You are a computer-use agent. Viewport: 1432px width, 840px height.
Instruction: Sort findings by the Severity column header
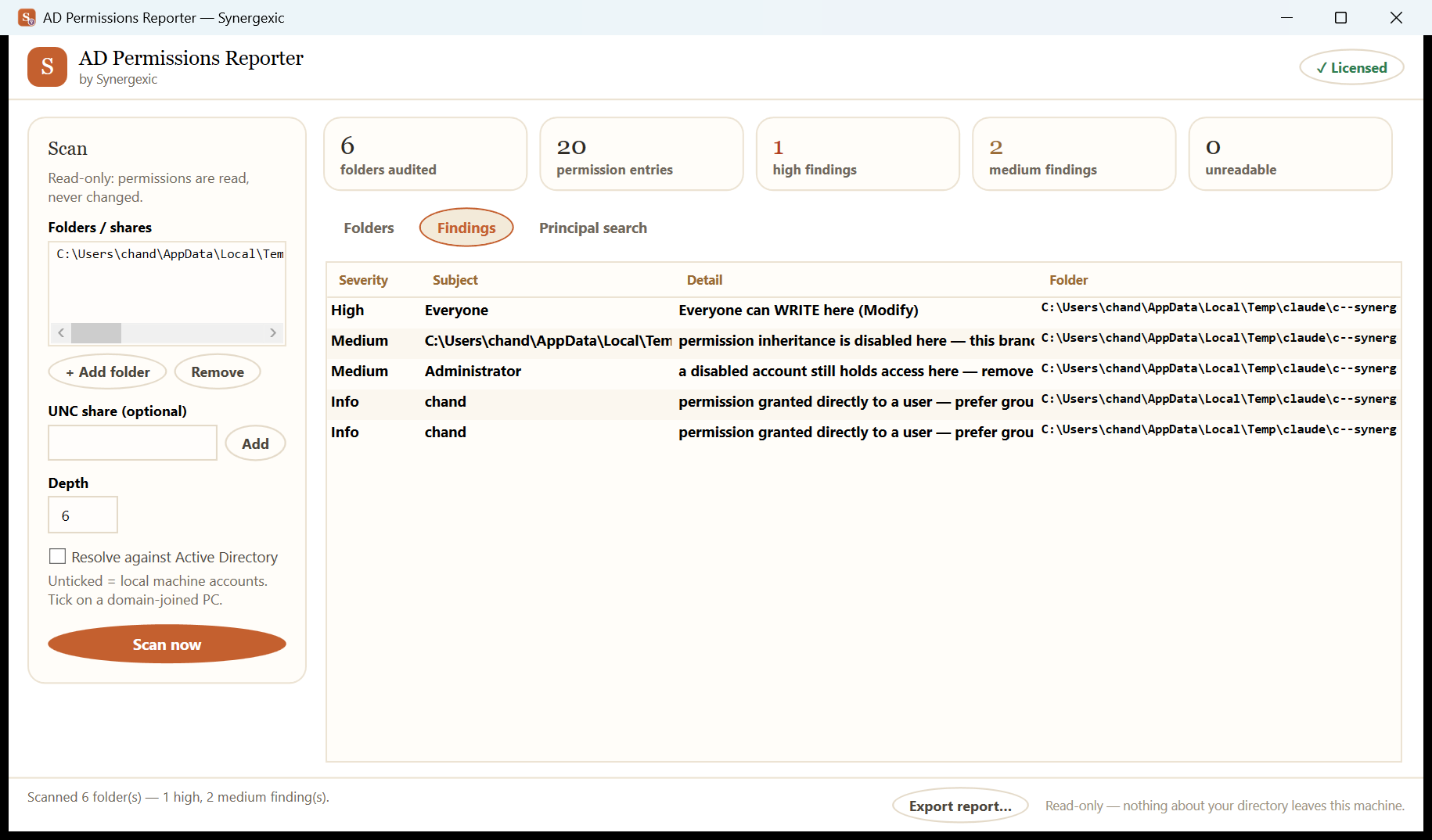[x=363, y=280]
